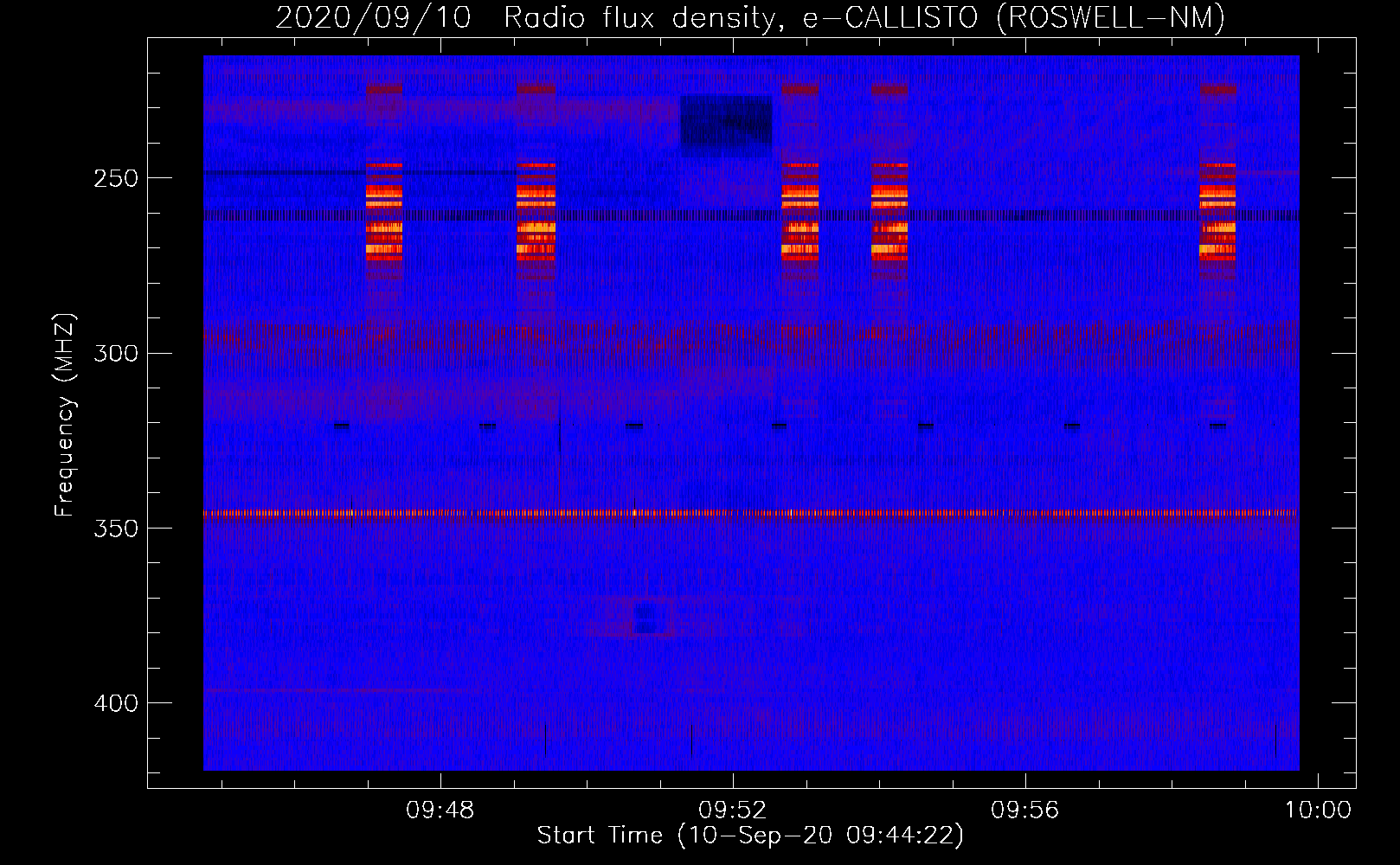Viewport: 1400px width, 865px height.
Task: Click the 09:48 time tick label
Action: [x=440, y=811]
